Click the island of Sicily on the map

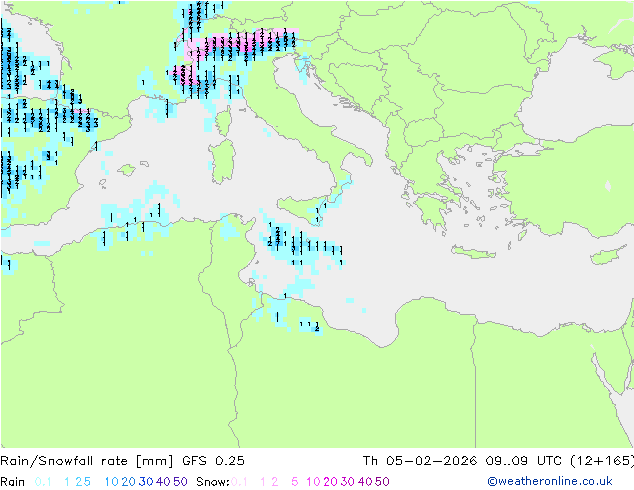click(x=302, y=209)
